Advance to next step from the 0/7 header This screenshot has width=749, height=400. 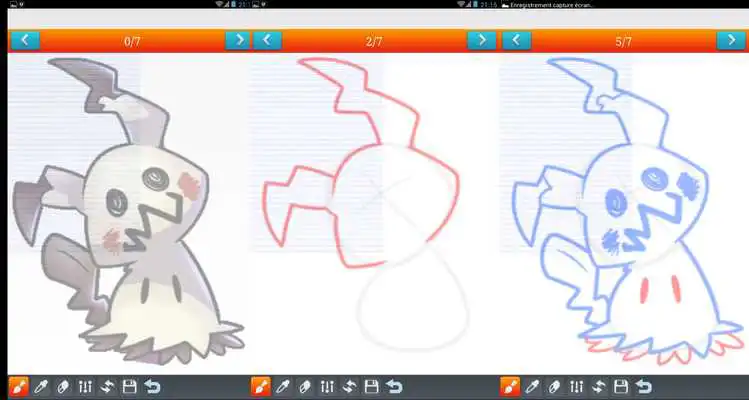[238, 40]
